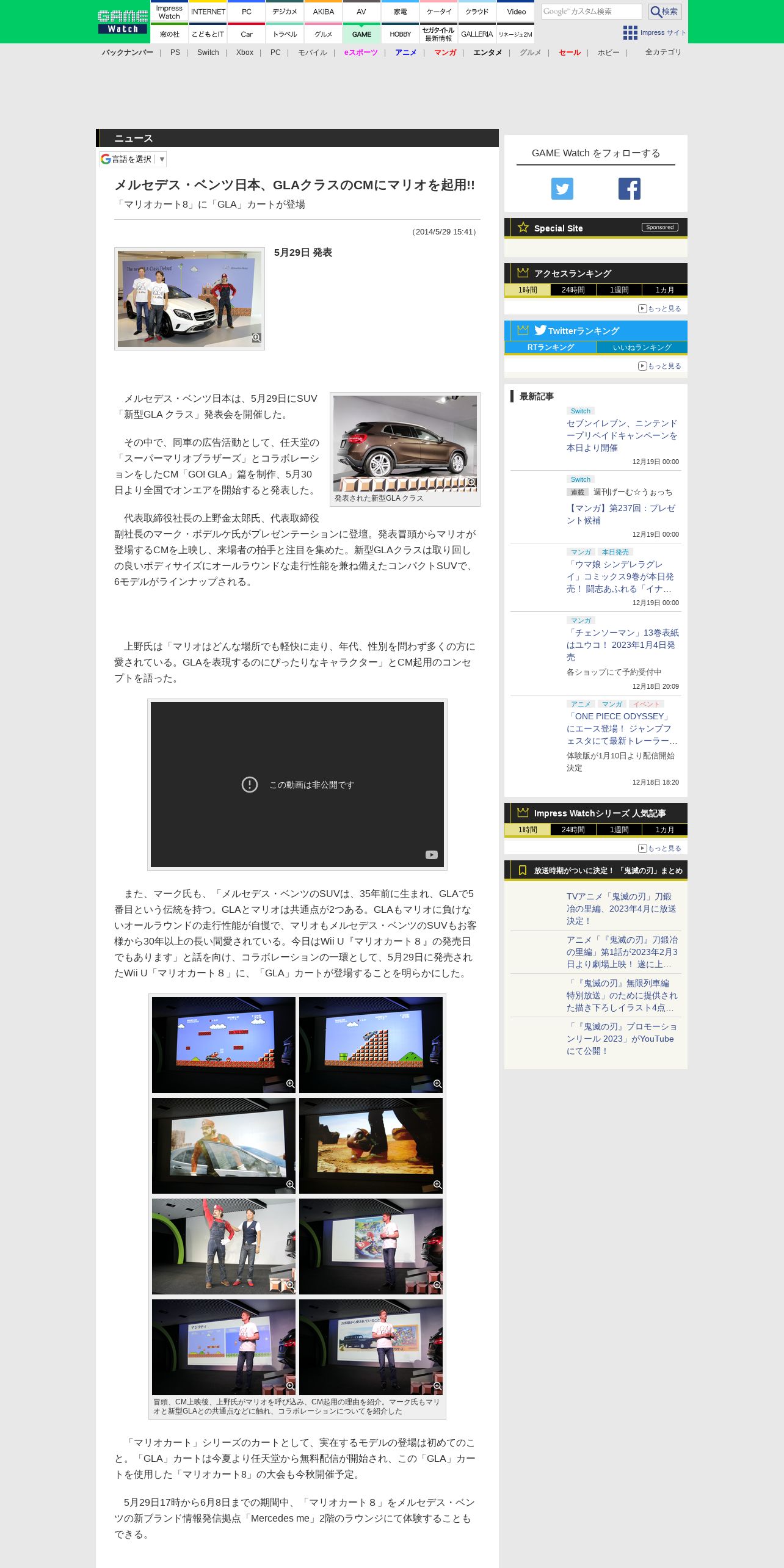The width and height of the screenshot is (784, 1568).
Task: Open the Impress Watch top tab
Action: pos(169,12)
